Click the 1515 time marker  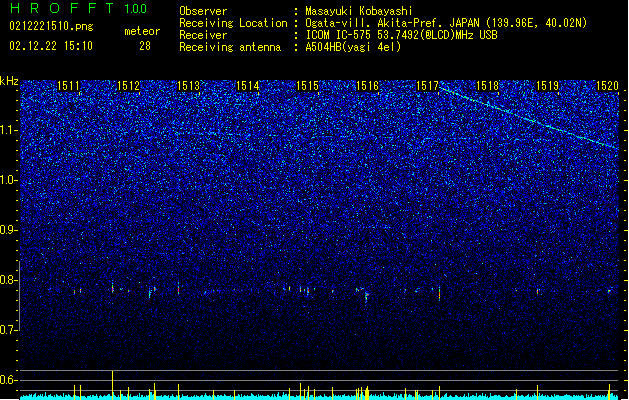(x=308, y=86)
